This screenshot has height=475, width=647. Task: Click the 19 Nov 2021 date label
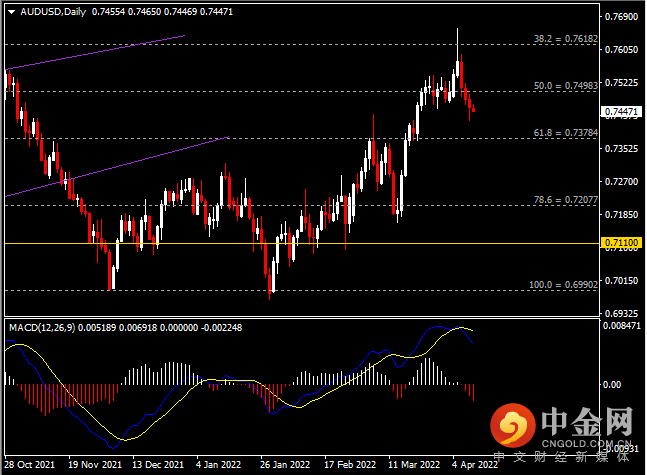pos(95,465)
